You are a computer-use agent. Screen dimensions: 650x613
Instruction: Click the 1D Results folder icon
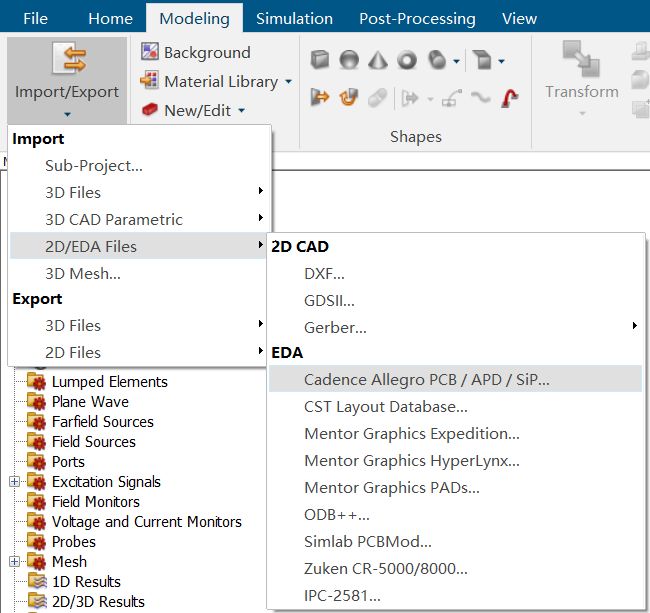(37, 581)
